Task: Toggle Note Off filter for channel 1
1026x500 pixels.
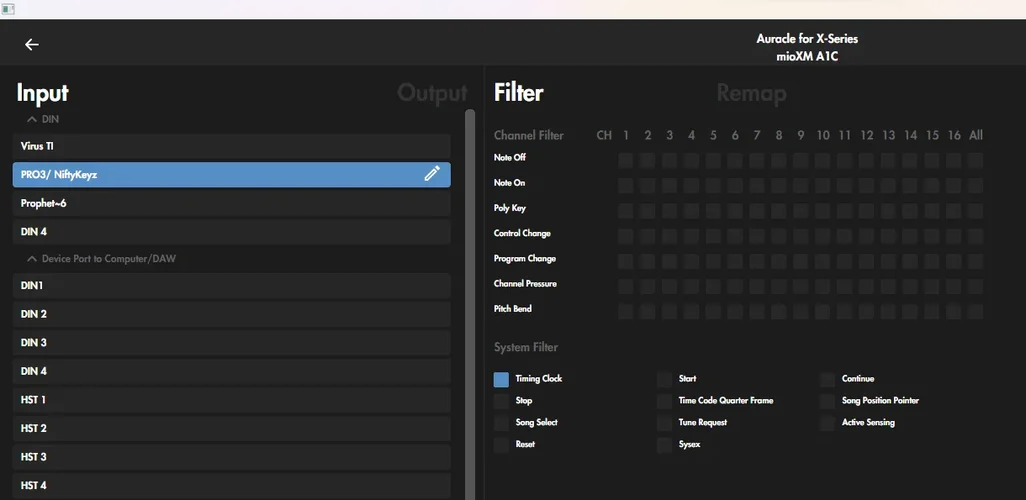Action: click(x=626, y=160)
